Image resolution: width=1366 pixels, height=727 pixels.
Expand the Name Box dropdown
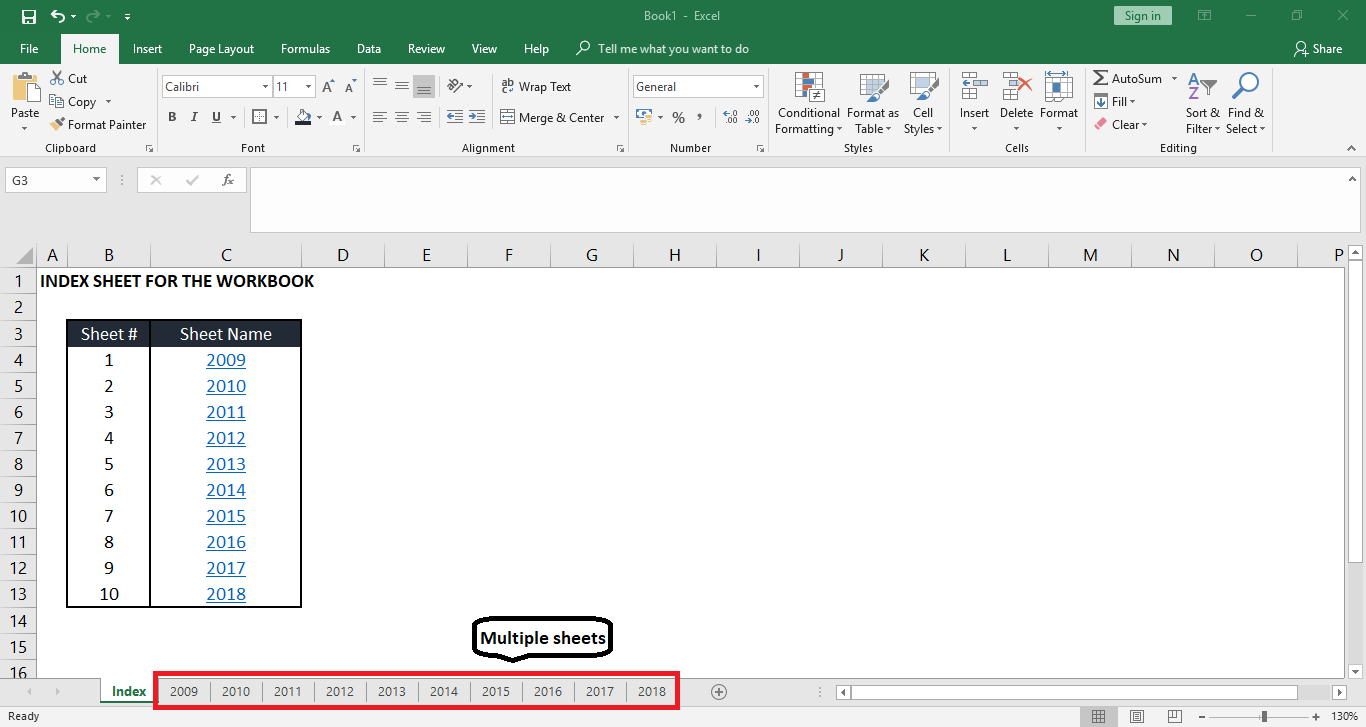(97, 180)
